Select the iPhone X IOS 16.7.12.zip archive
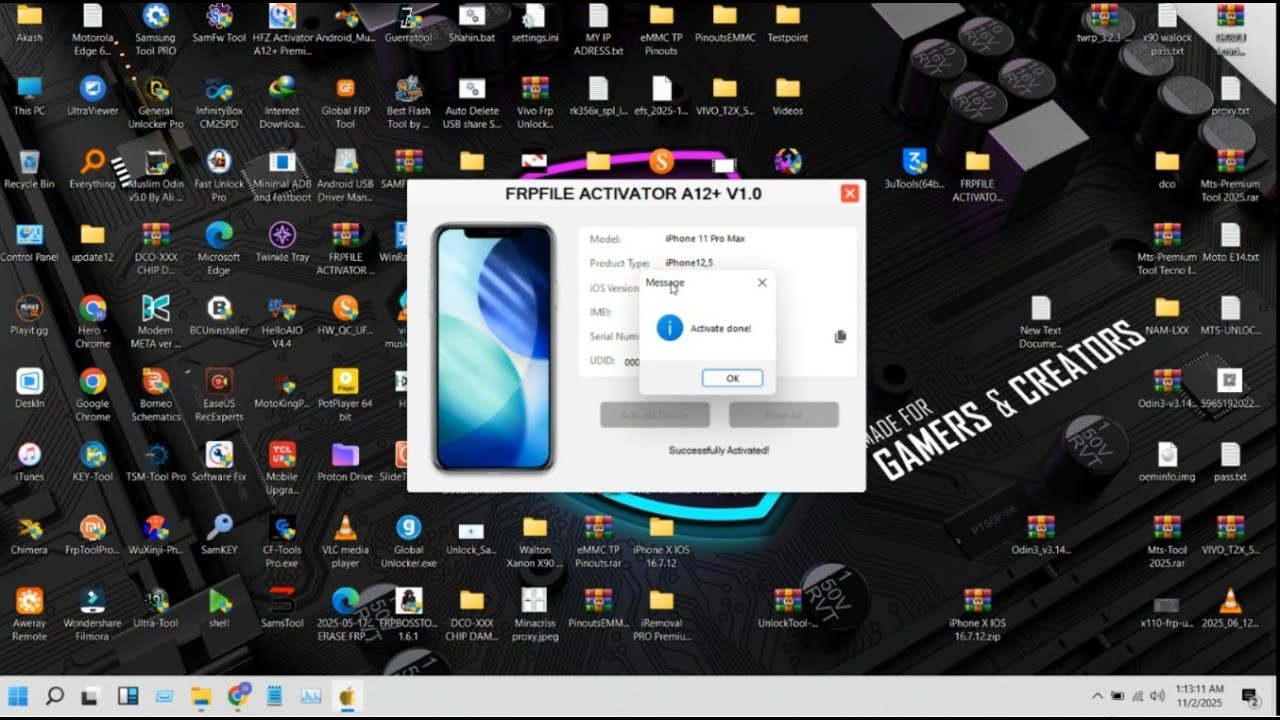 [977, 614]
